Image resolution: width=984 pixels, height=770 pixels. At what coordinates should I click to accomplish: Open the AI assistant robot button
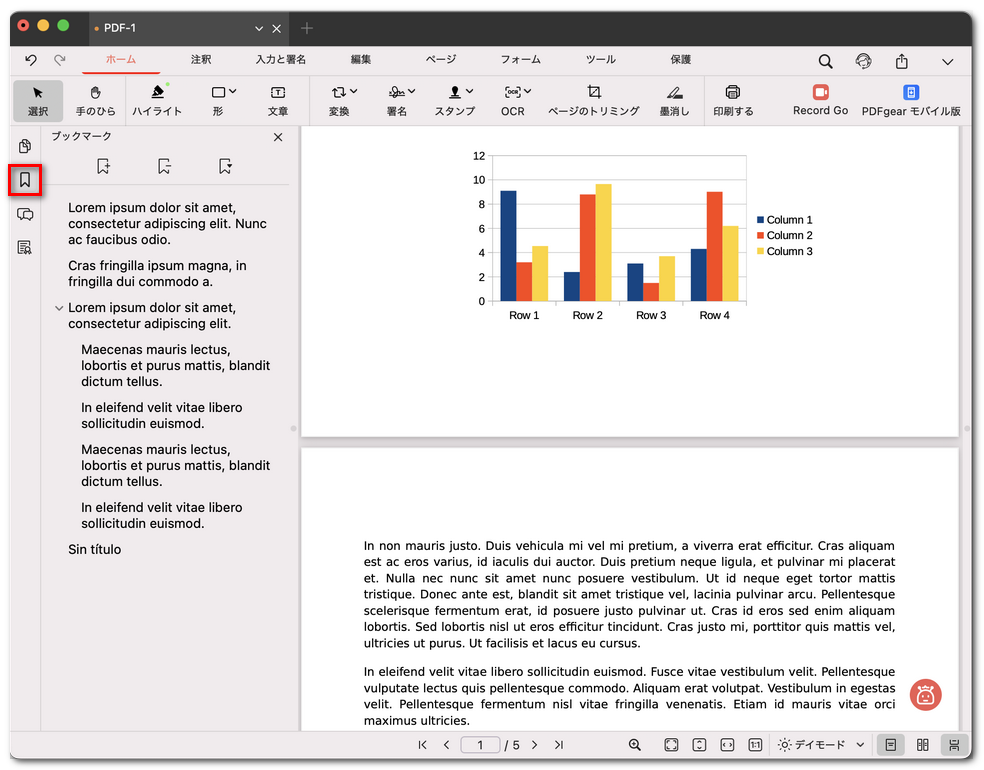926,695
